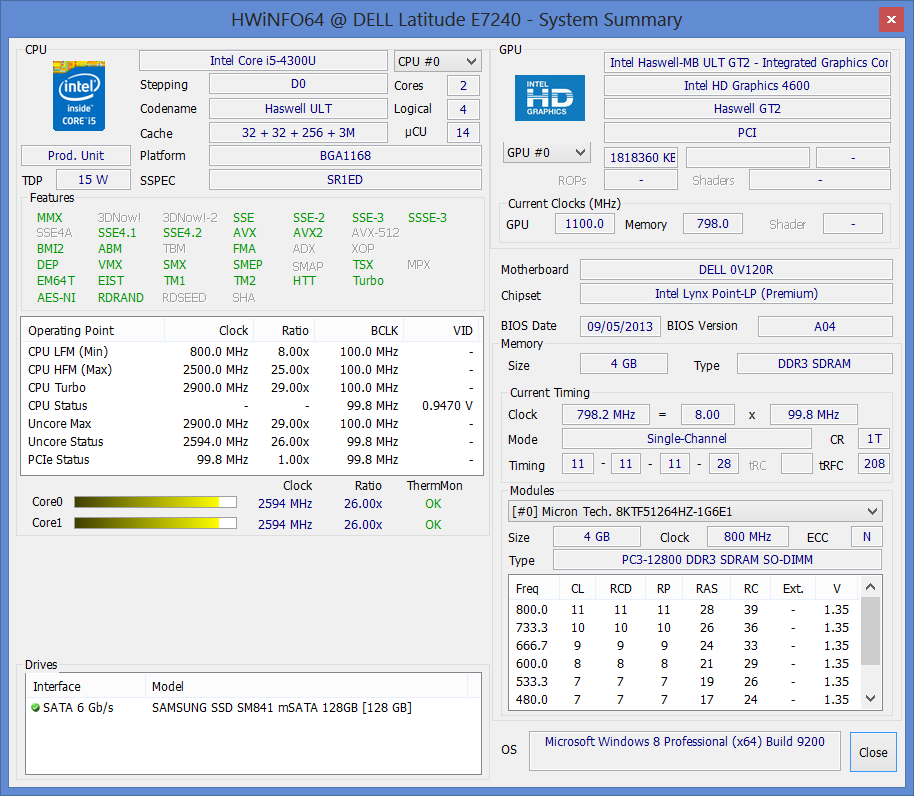Click the tRFC value 208

874,464
